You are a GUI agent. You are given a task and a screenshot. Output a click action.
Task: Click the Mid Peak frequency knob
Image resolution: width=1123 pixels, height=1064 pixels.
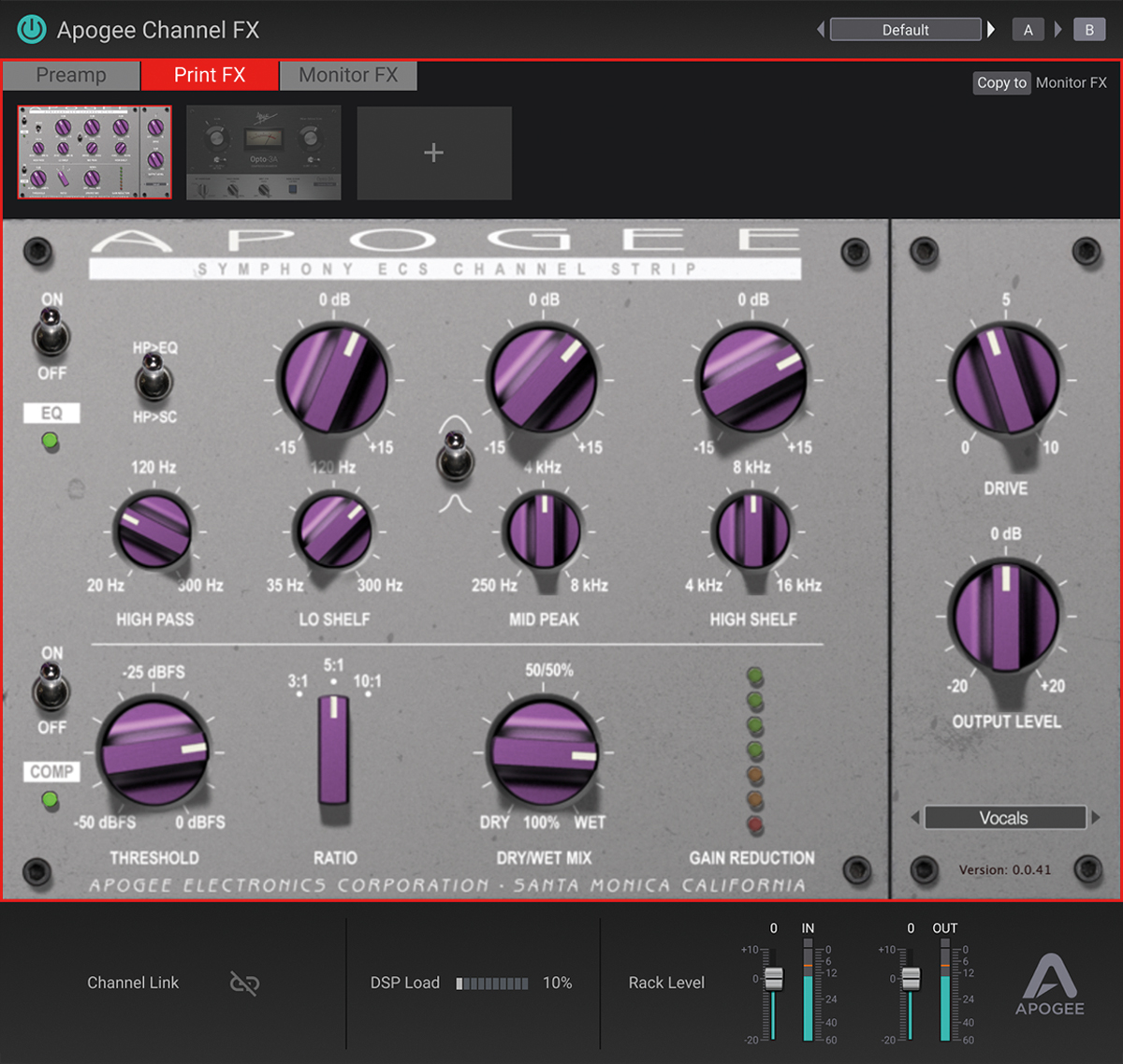click(x=544, y=531)
